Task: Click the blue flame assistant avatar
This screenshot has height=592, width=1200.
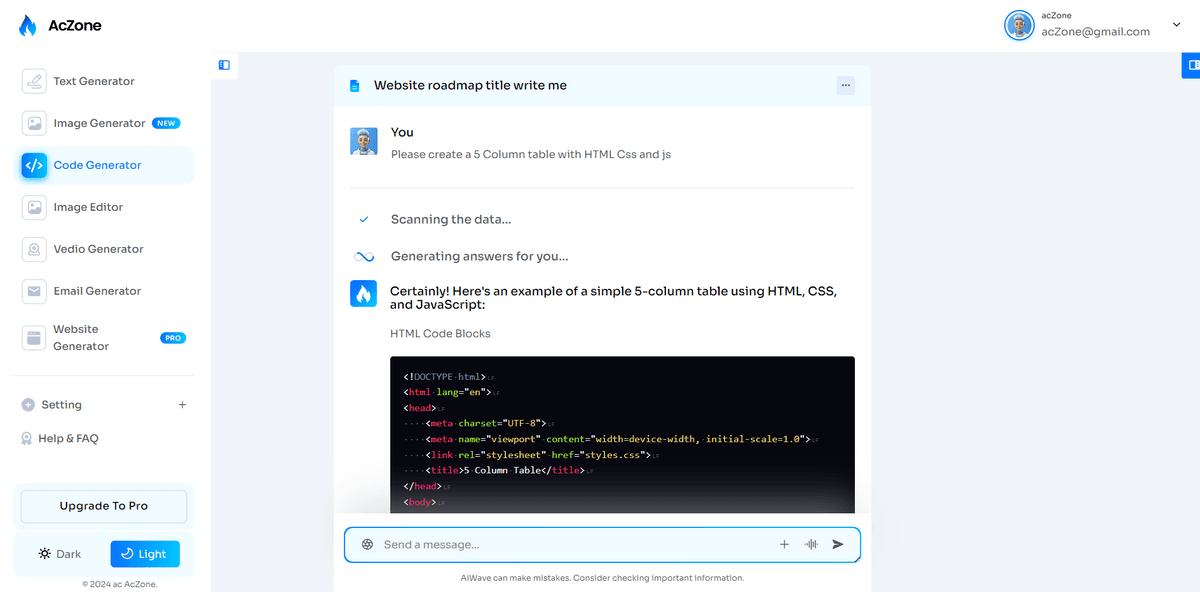Action: click(364, 293)
